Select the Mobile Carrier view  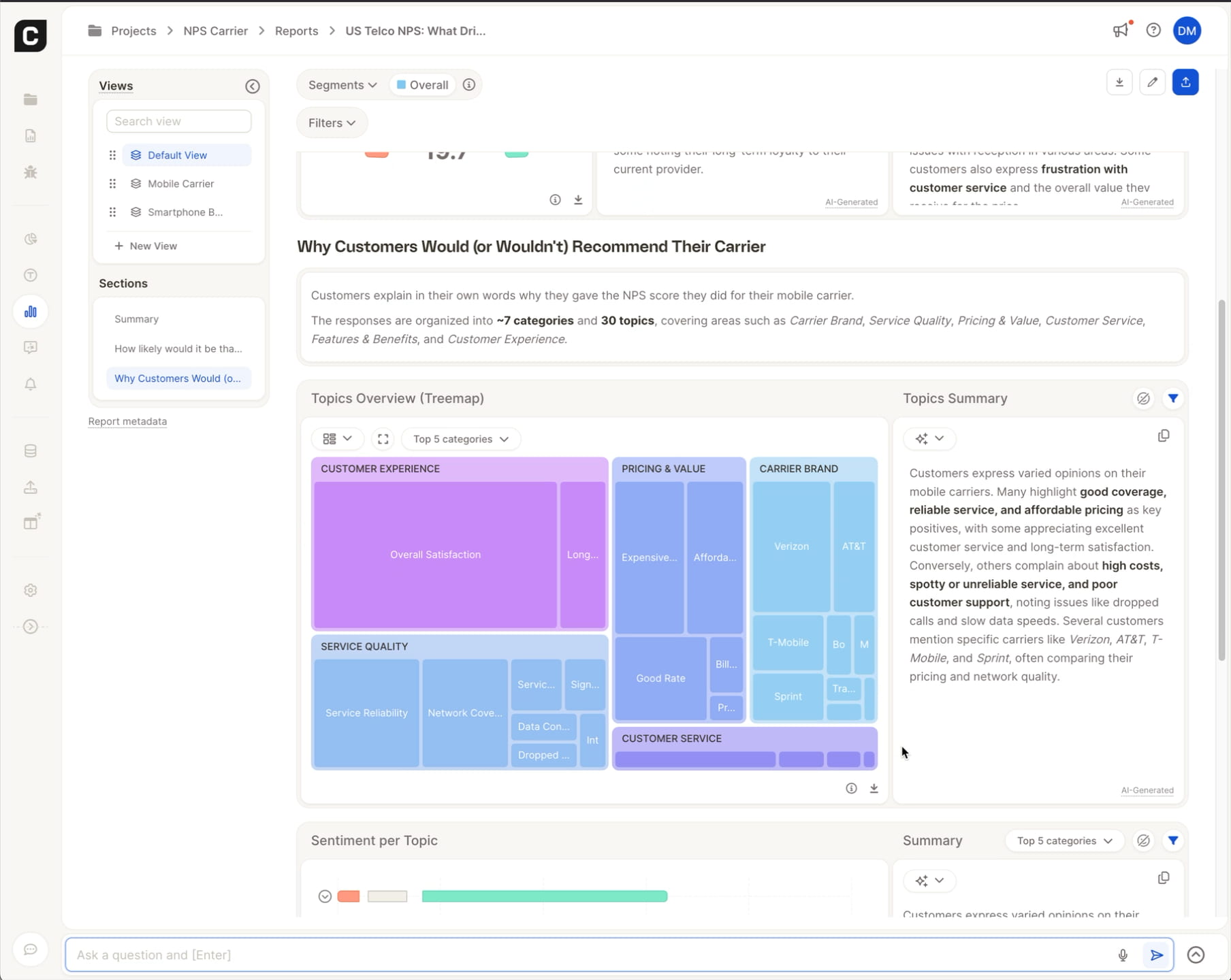click(180, 184)
